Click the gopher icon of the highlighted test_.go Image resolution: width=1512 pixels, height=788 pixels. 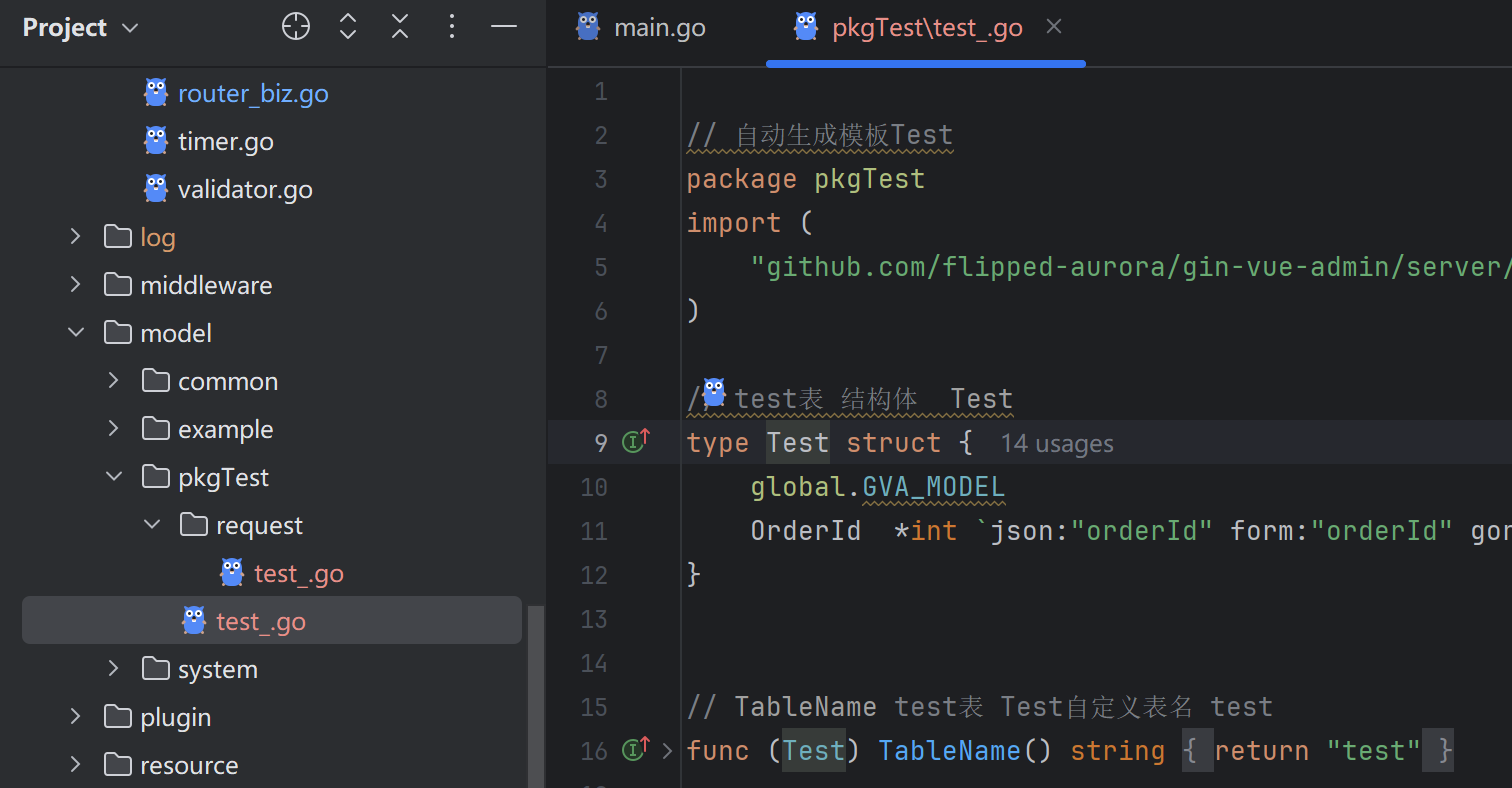pos(194,621)
